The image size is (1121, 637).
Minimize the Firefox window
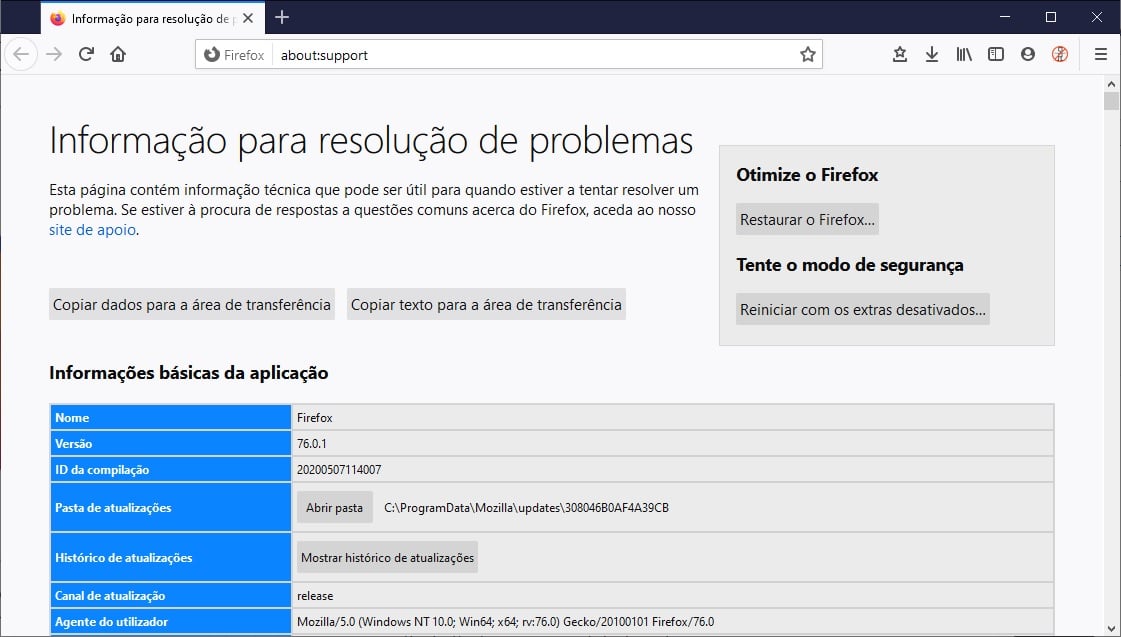[1005, 17]
